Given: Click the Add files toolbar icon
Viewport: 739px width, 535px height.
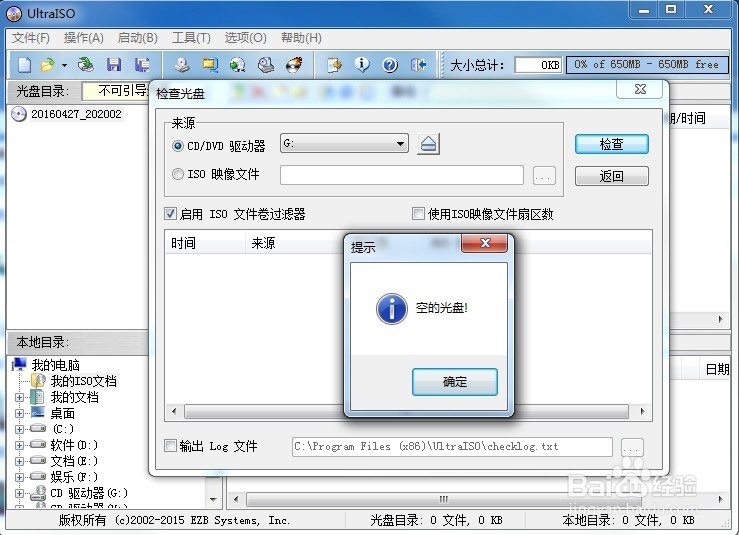Looking at the screenshot, I should 334,65.
